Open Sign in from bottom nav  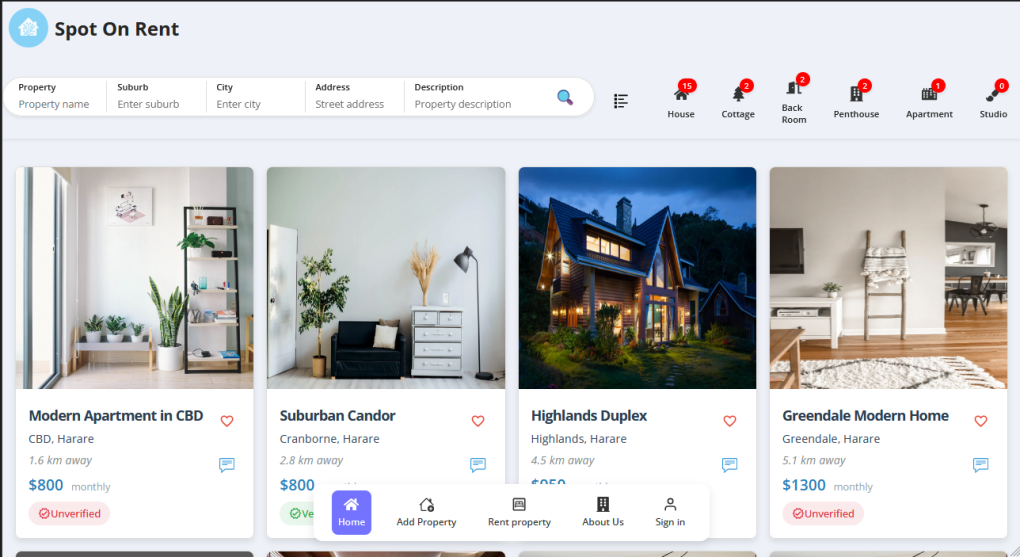(670, 512)
